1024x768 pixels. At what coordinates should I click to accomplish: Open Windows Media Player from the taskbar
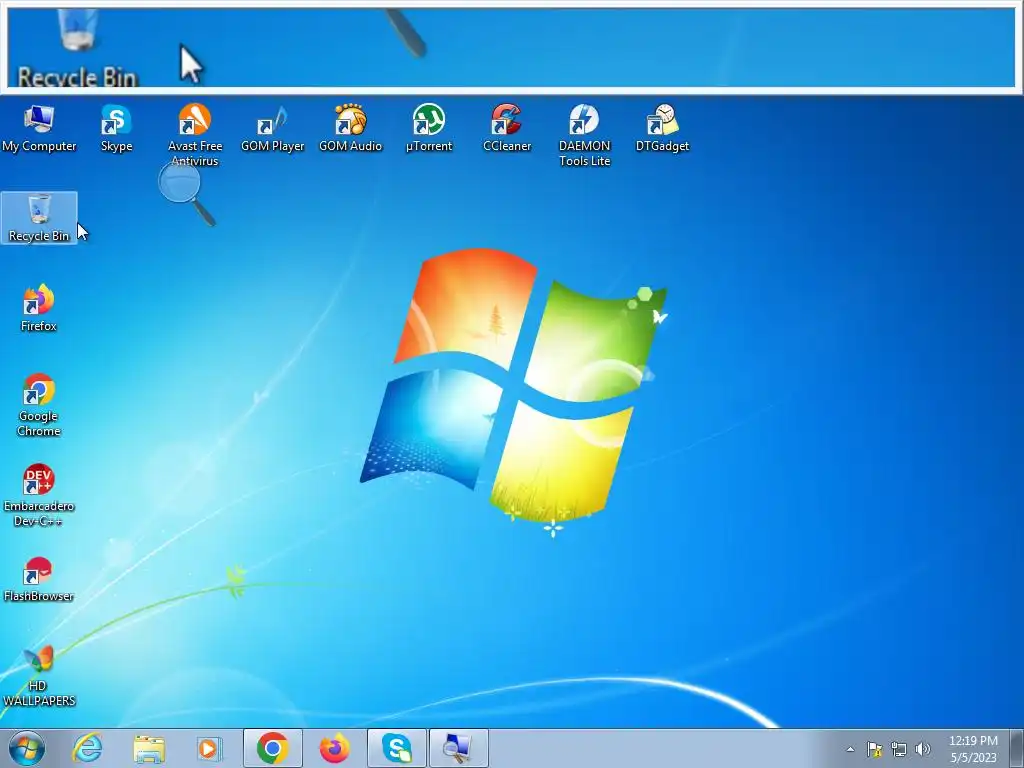[x=210, y=748]
